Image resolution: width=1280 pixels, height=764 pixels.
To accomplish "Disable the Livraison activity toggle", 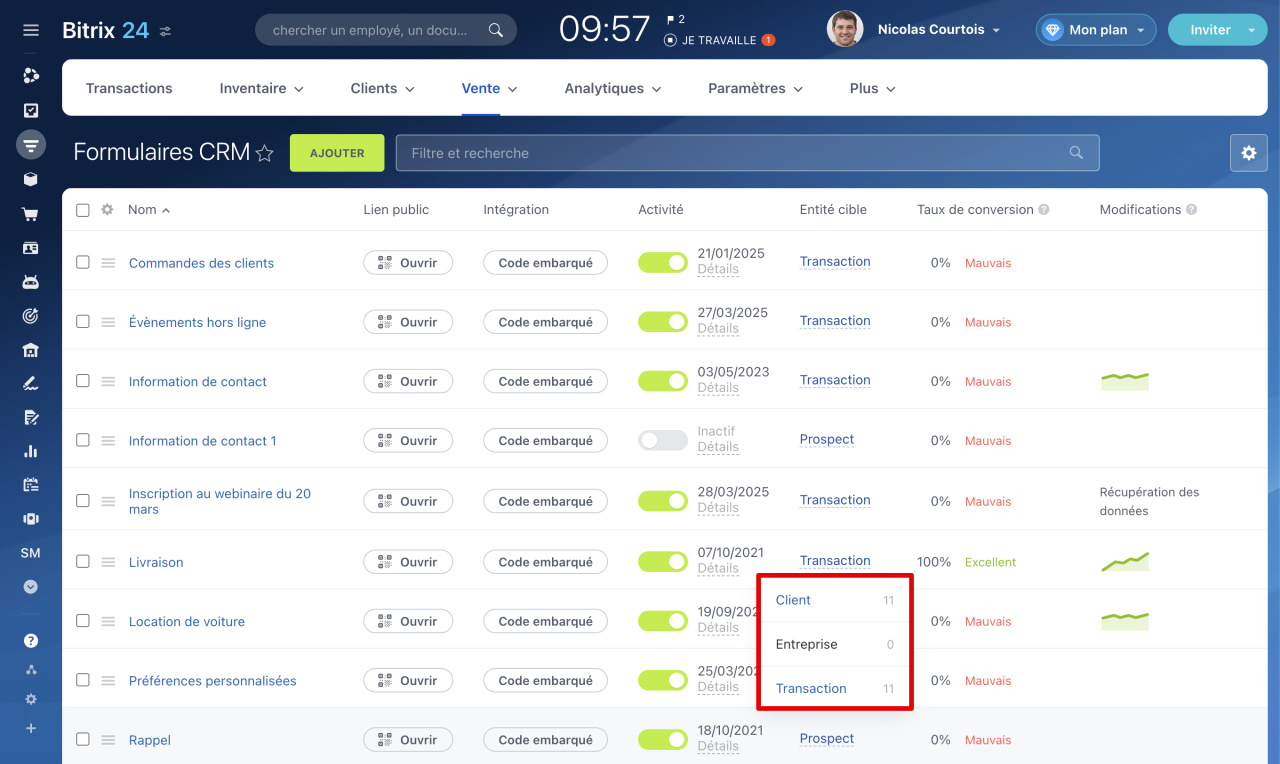I will (663, 562).
